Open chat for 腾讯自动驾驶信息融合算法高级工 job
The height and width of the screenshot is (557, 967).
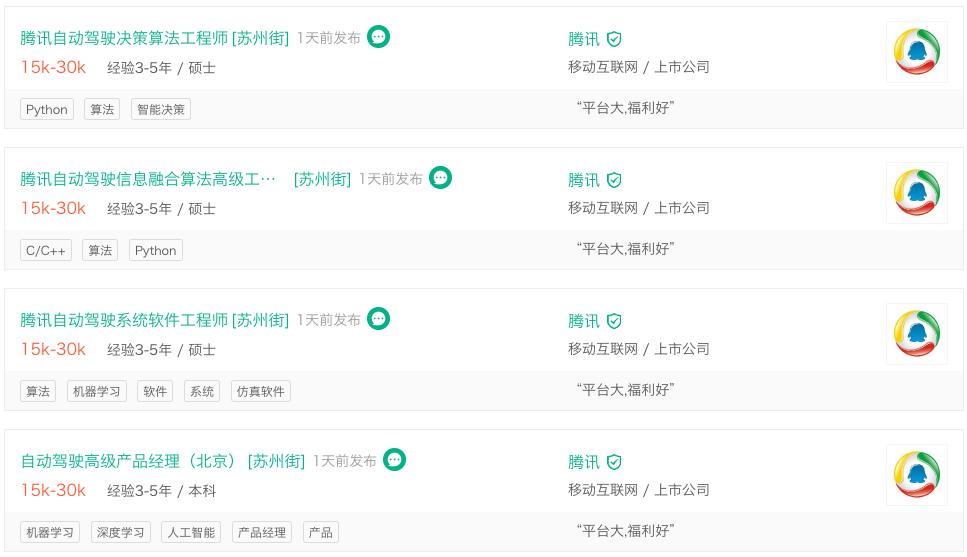pos(440,178)
